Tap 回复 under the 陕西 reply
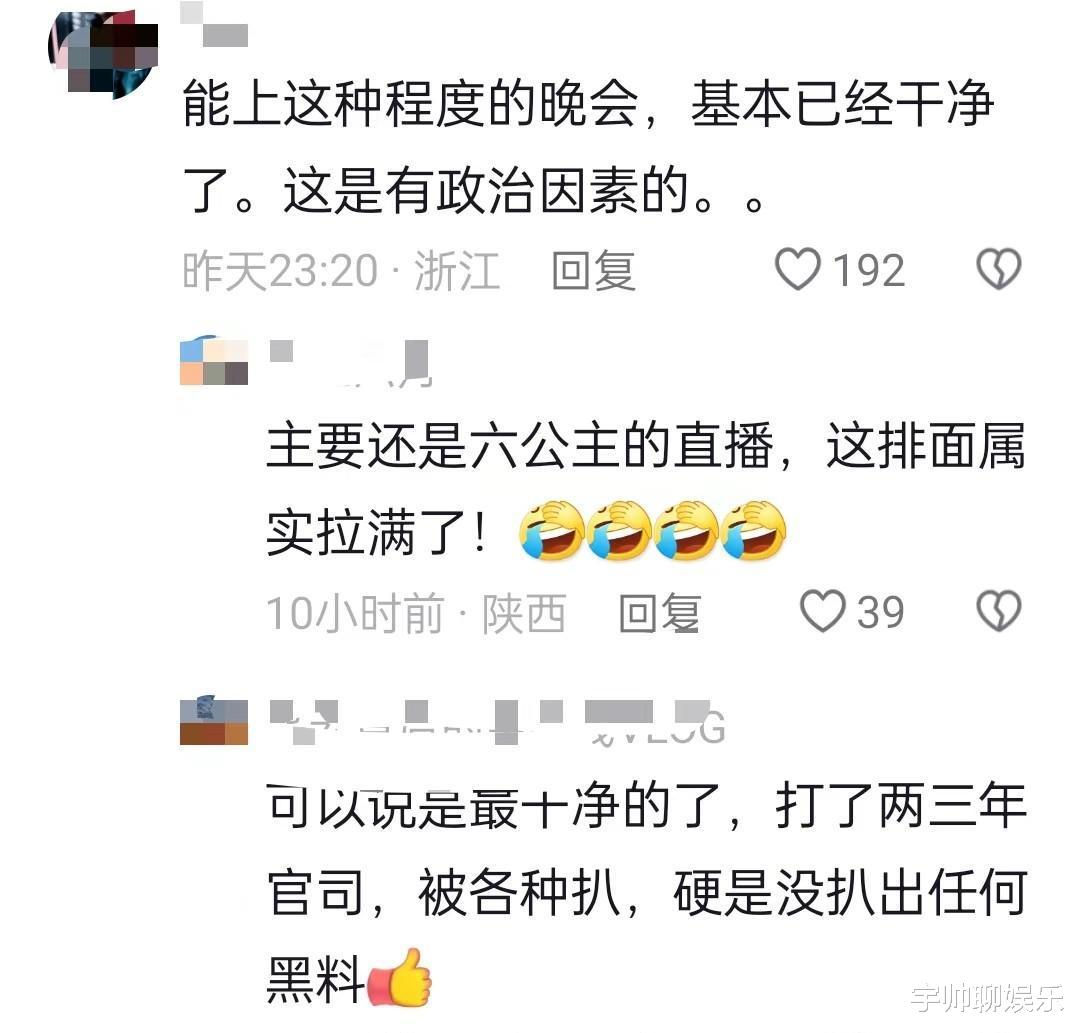The image size is (1080, 1033). [x=659, y=612]
